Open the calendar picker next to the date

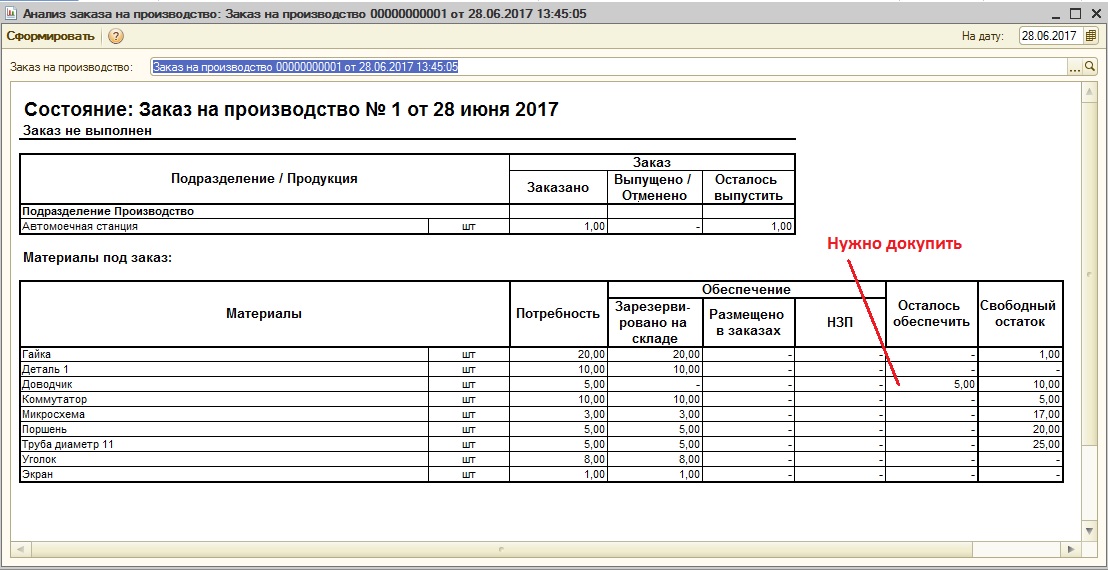tap(1090, 35)
